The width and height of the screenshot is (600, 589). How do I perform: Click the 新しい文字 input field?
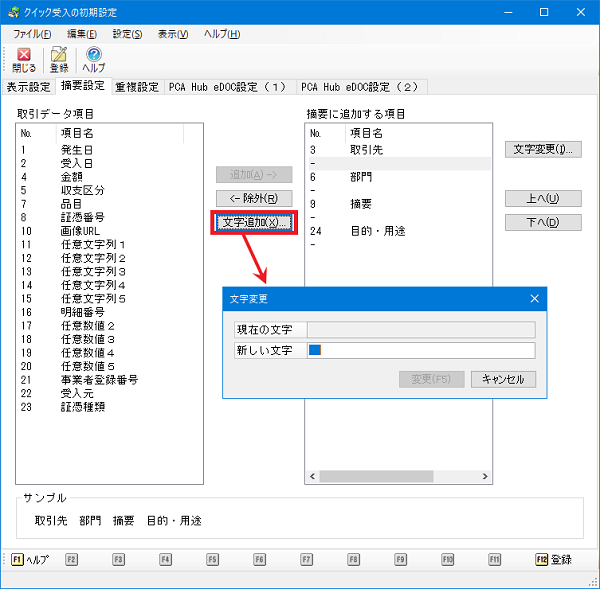point(421,350)
